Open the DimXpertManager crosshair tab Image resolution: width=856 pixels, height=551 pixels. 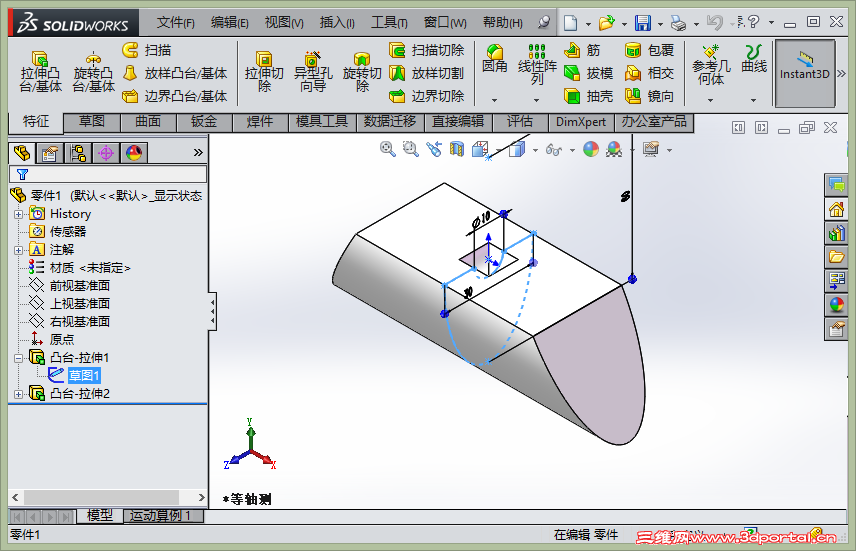pyautogui.click(x=106, y=153)
